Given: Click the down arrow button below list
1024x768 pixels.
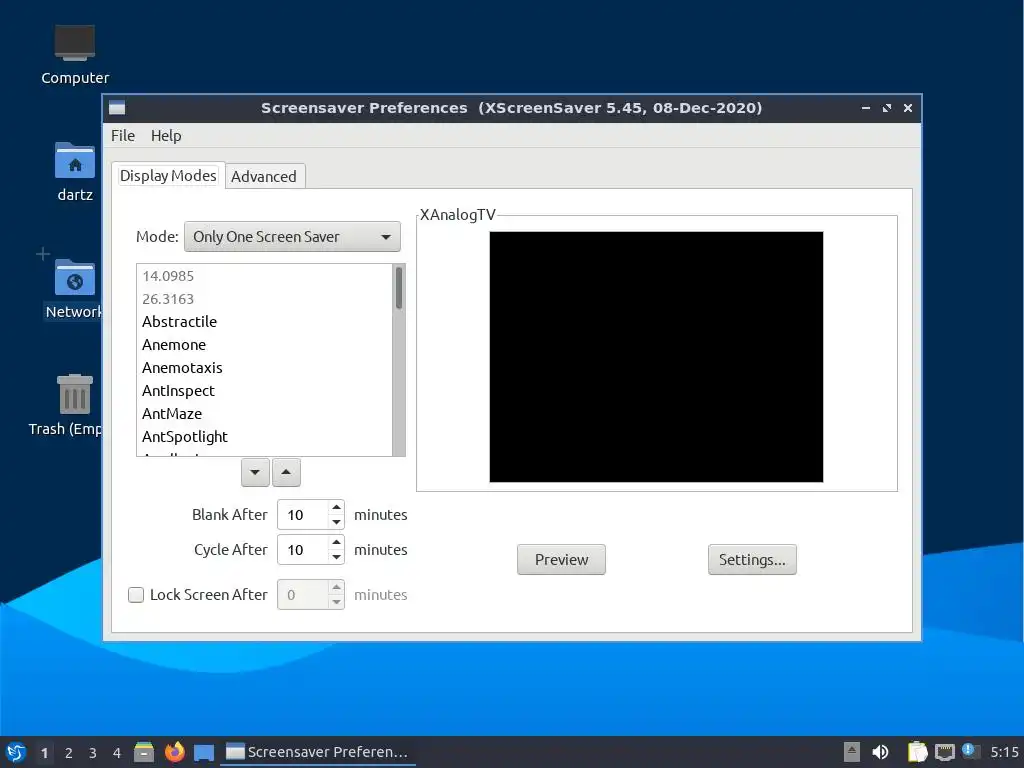Looking at the screenshot, I should coord(255,472).
